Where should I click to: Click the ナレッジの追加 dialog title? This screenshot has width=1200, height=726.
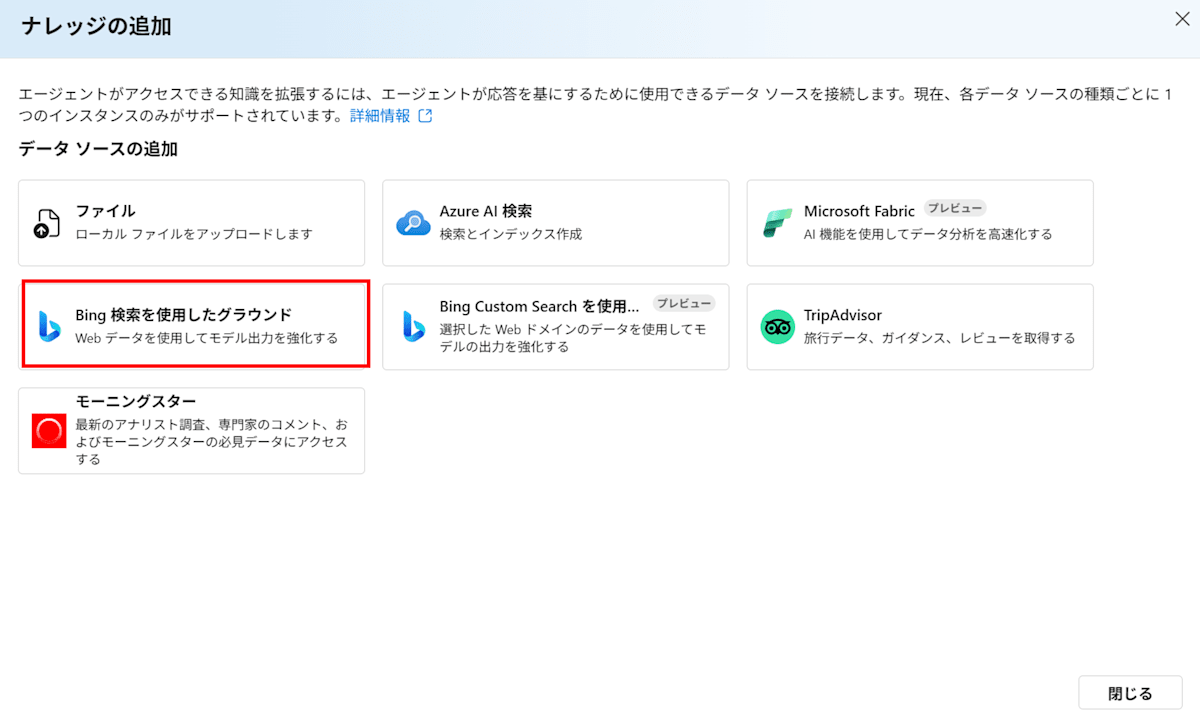96,26
